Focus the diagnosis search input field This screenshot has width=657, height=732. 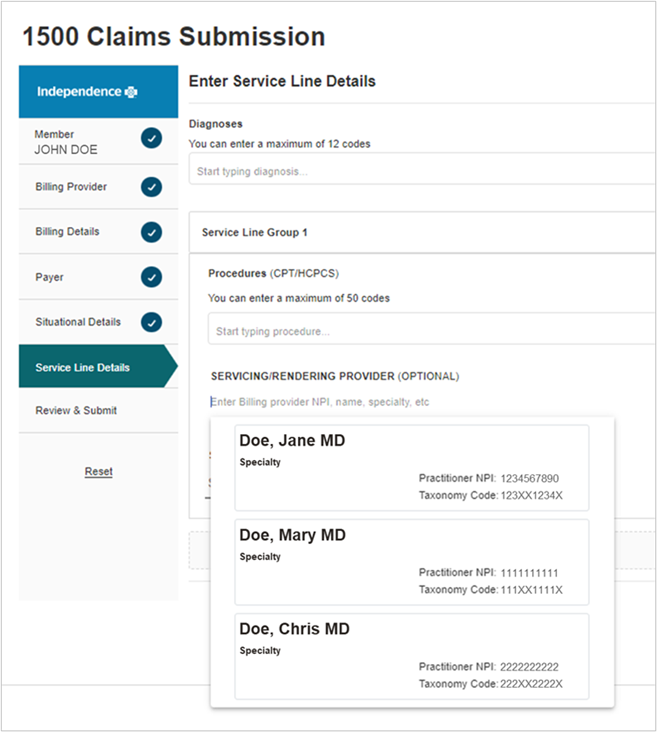[x=420, y=171]
